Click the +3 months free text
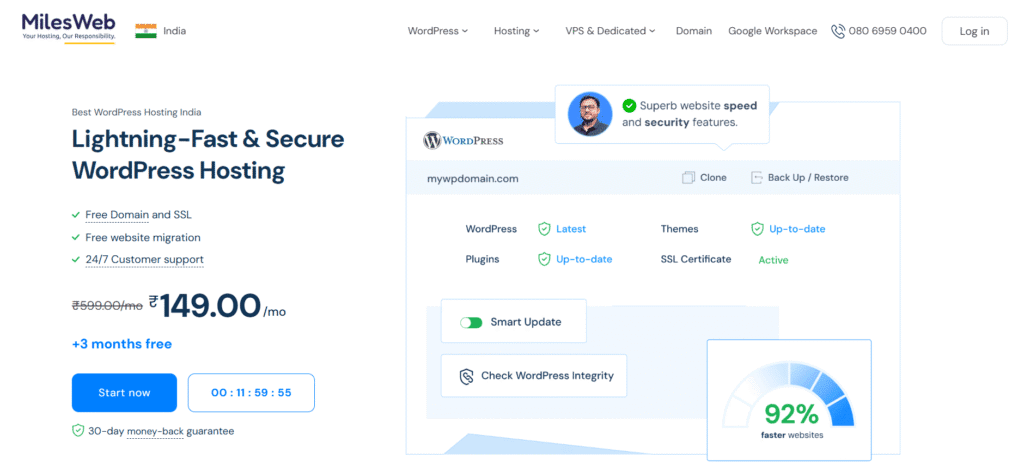The image size is (1024, 472). tap(122, 343)
